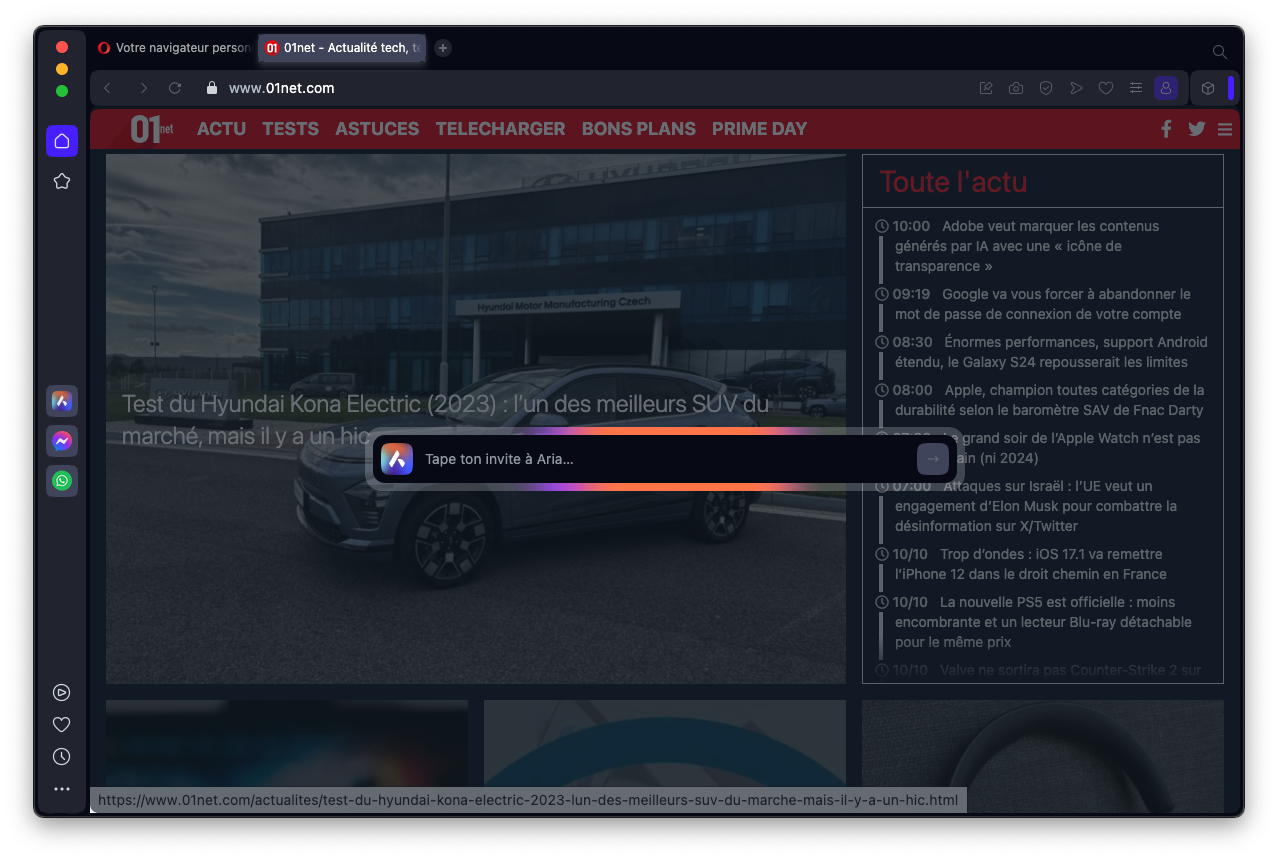1278x859 pixels.
Task: Go back with the browser back arrow
Action: pos(108,88)
